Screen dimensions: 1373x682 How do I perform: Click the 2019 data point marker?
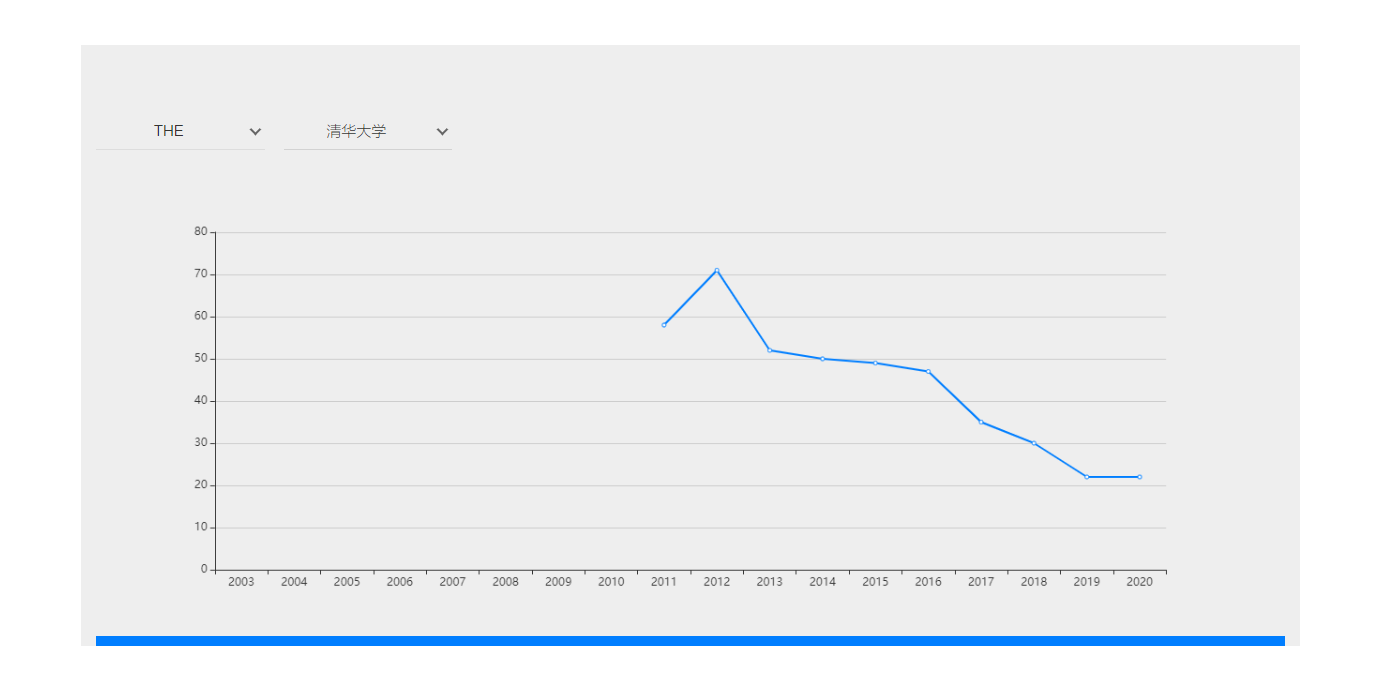pyautogui.click(x=1087, y=477)
